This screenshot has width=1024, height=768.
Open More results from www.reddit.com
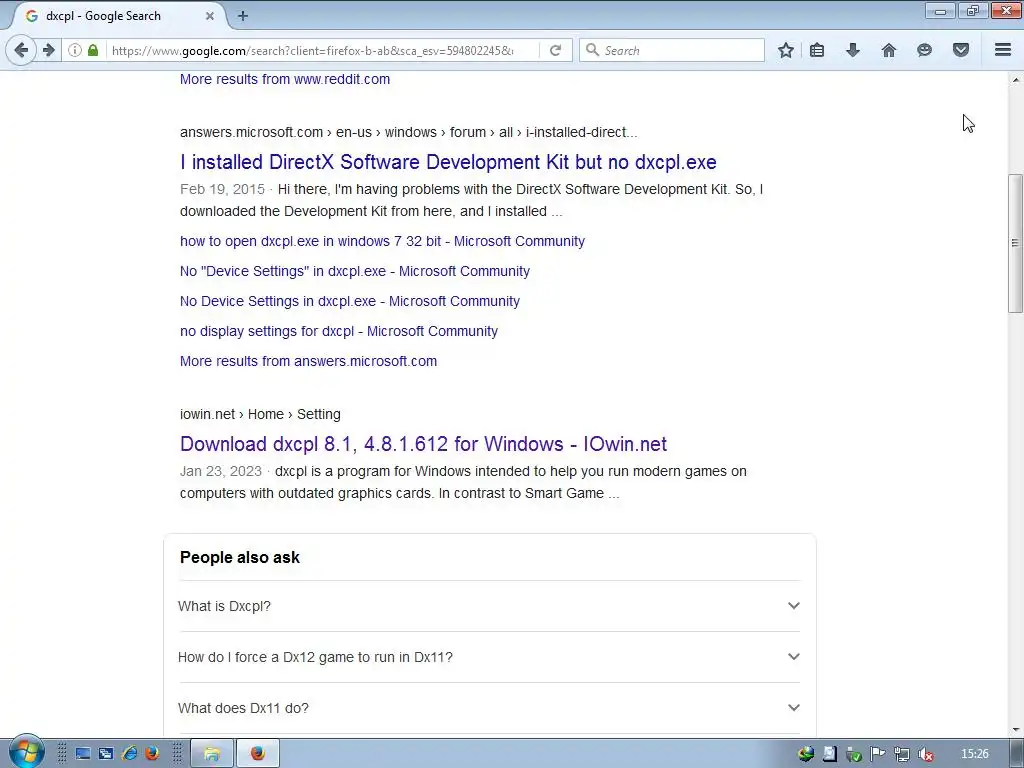coord(285,79)
